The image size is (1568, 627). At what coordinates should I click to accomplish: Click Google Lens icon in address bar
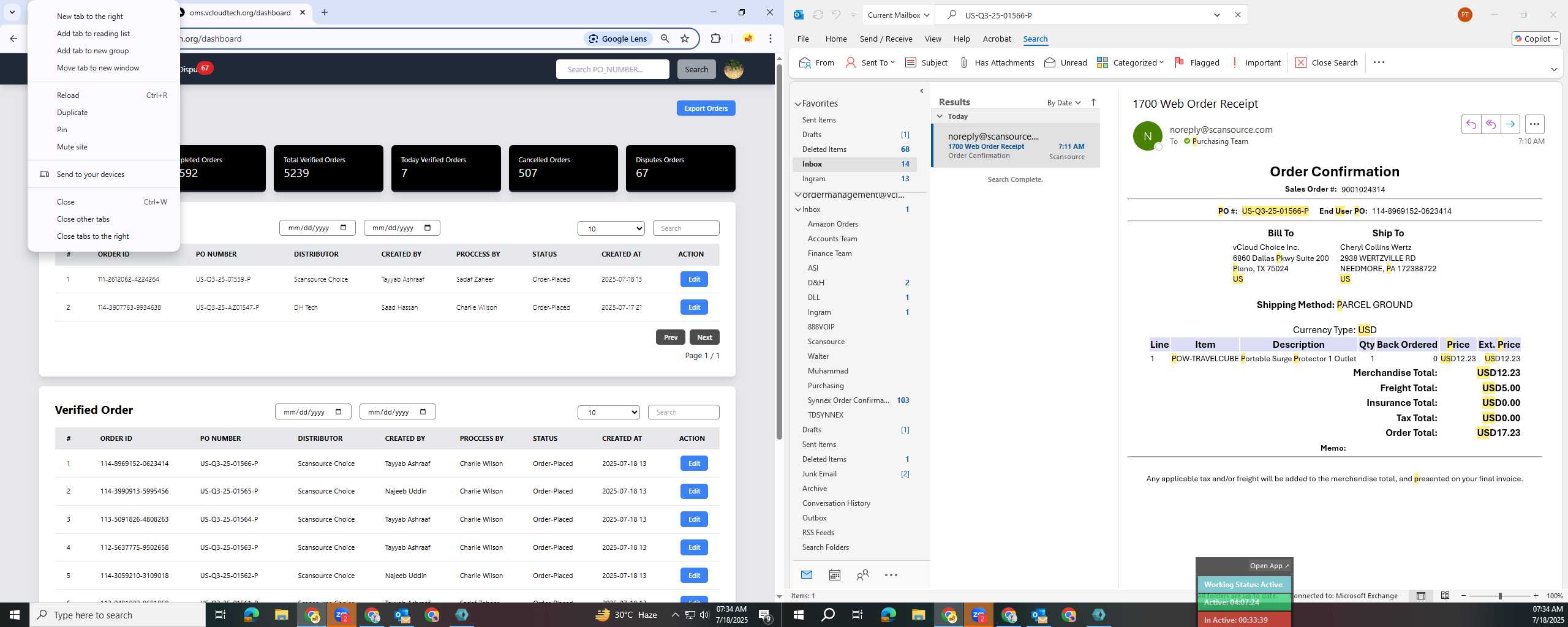[x=617, y=39]
